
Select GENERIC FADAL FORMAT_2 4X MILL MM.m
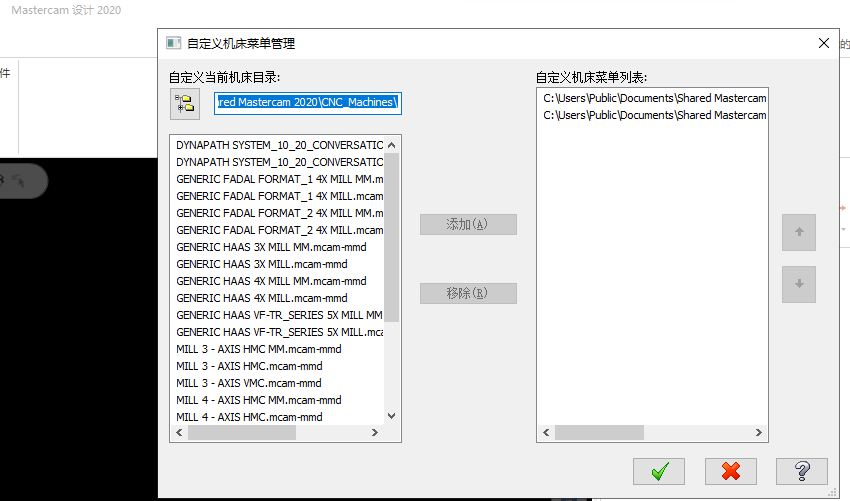point(279,213)
